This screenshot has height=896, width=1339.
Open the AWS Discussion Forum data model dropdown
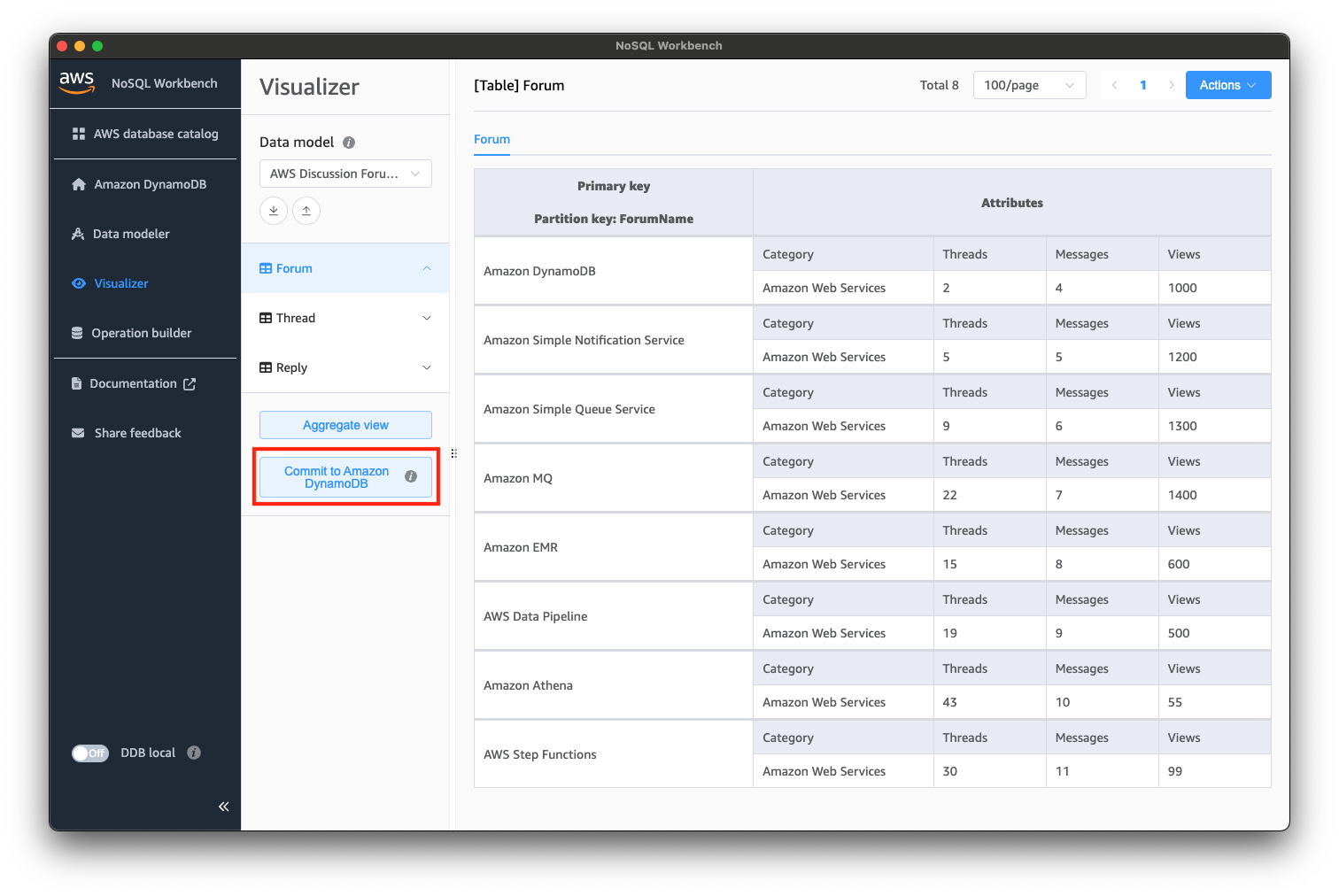coord(345,174)
